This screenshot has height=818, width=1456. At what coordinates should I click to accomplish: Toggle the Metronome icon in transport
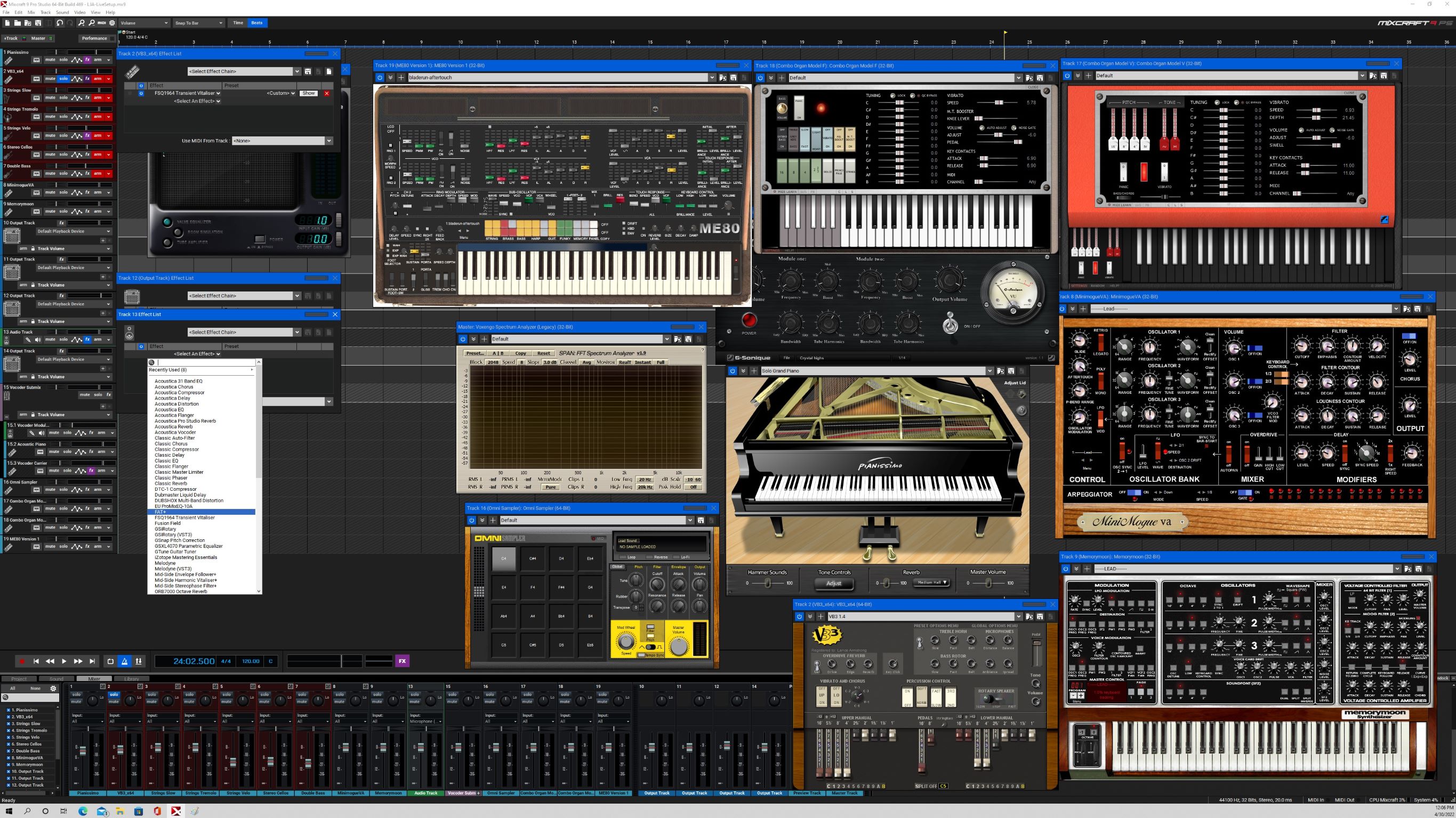125,661
